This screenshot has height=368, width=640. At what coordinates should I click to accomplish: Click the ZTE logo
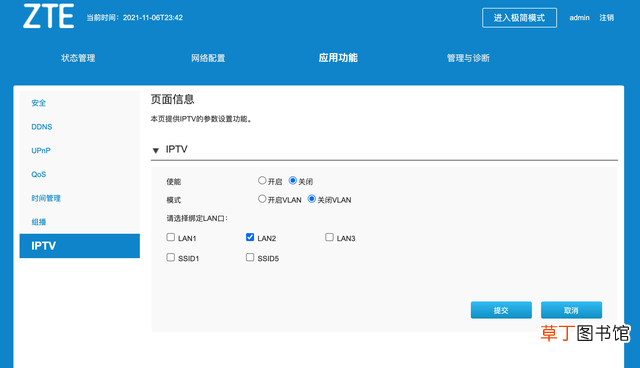[x=49, y=16]
